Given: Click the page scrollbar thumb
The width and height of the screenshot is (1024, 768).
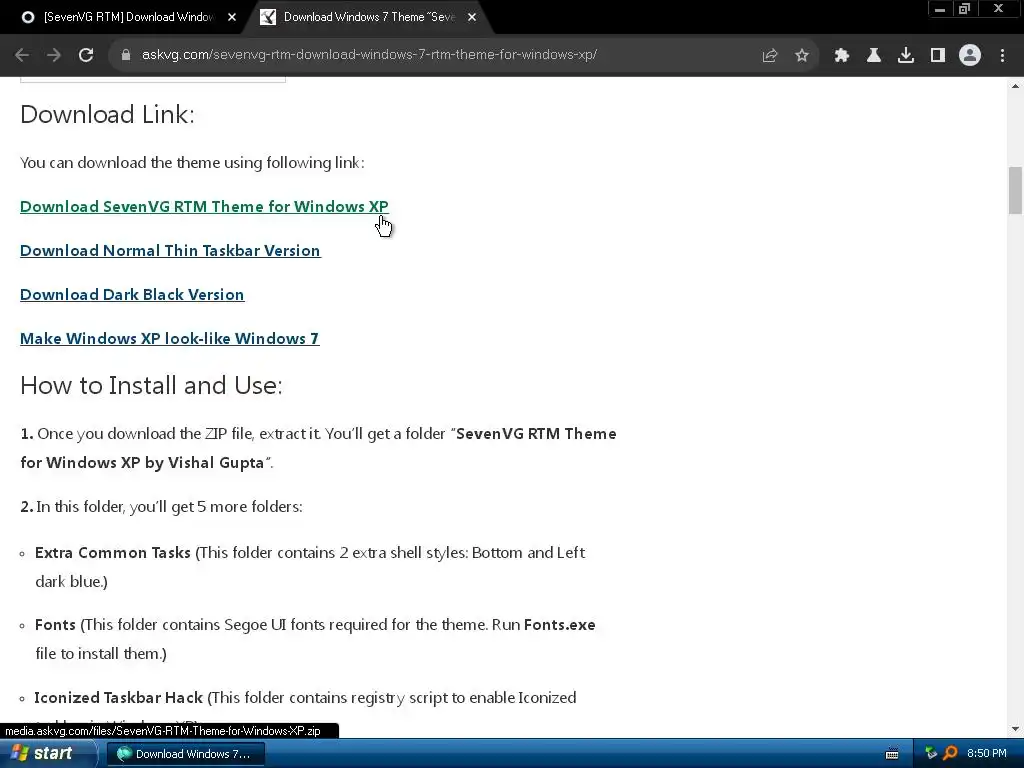Looking at the screenshot, I should click(x=1016, y=190).
